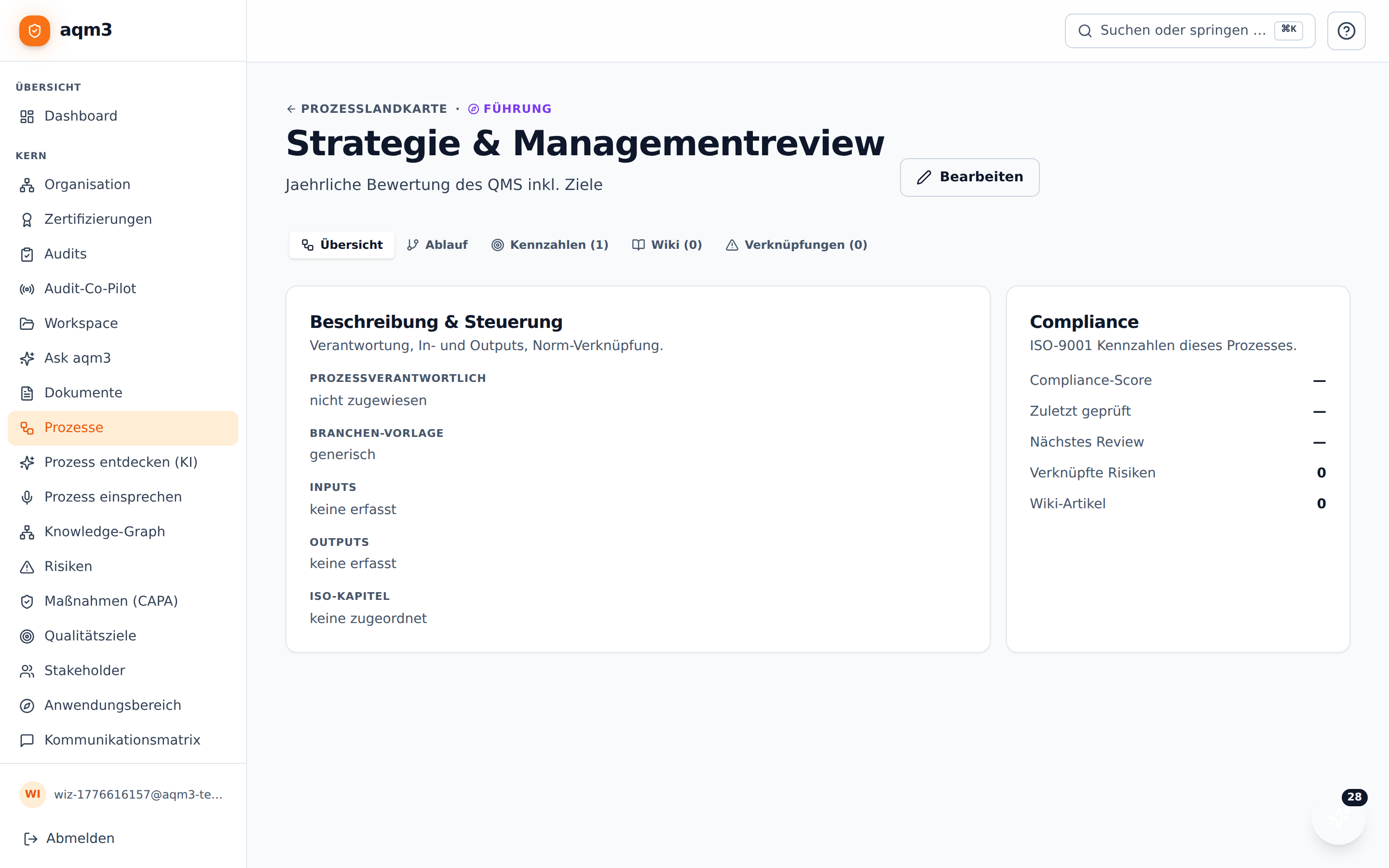Image resolution: width=1389 pixels, height=868 pixels.
Task: Click the Stakeholder people icon
Action: click(x=27, y=671)
